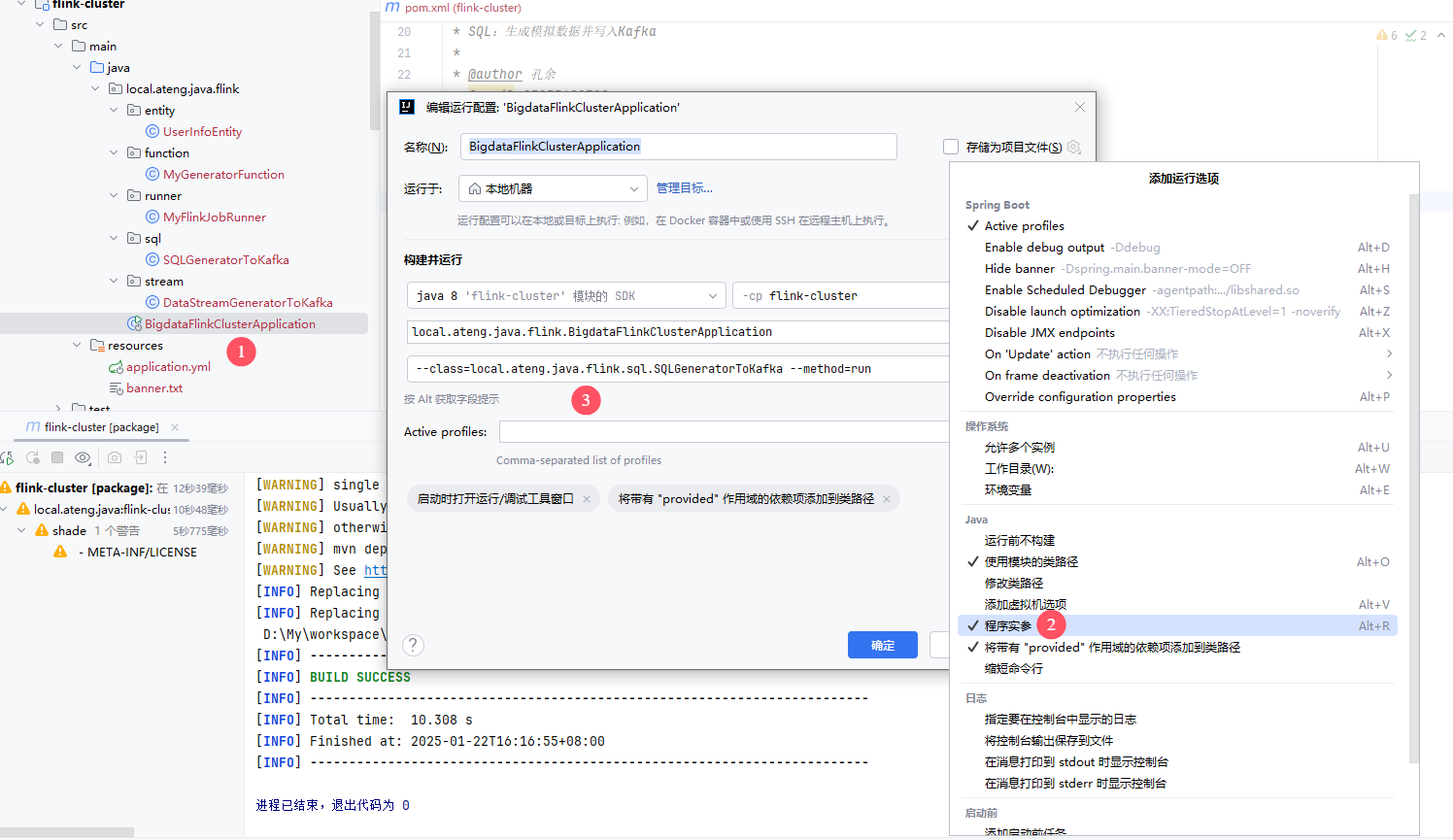The width and height of the screenshot is (1453, 840).
Task: Collapse the entity package folder
Action: [x=114, y=111]
